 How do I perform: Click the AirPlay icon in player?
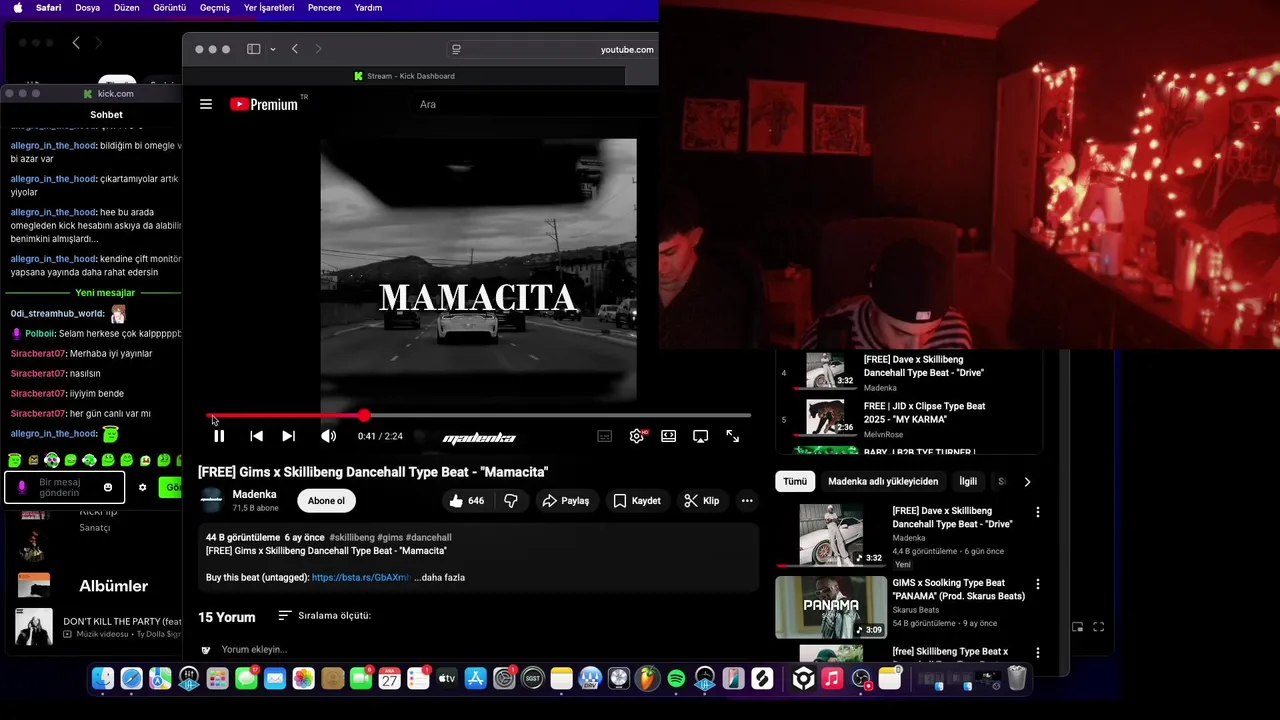pyautogui.click(x=700, y=436)
